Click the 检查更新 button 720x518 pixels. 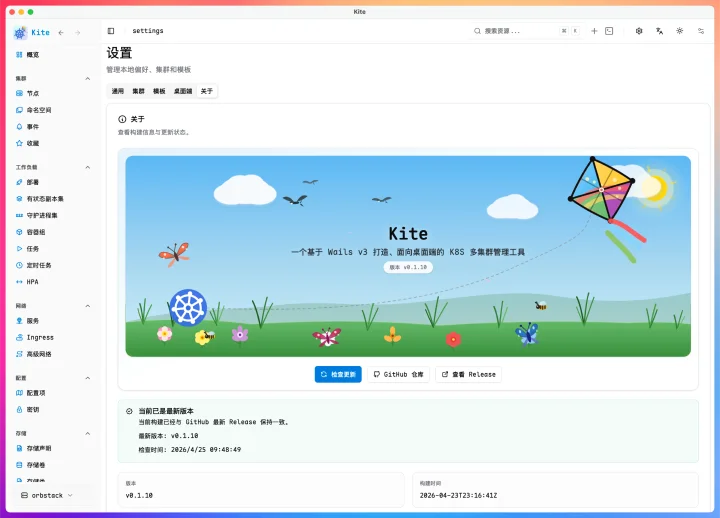(x=338, y=374)
